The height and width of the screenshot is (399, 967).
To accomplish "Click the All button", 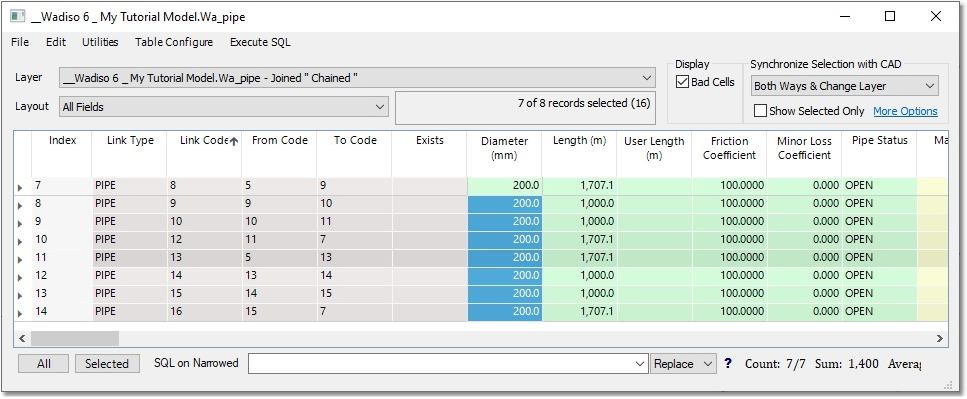I will [x=44, y=364].
